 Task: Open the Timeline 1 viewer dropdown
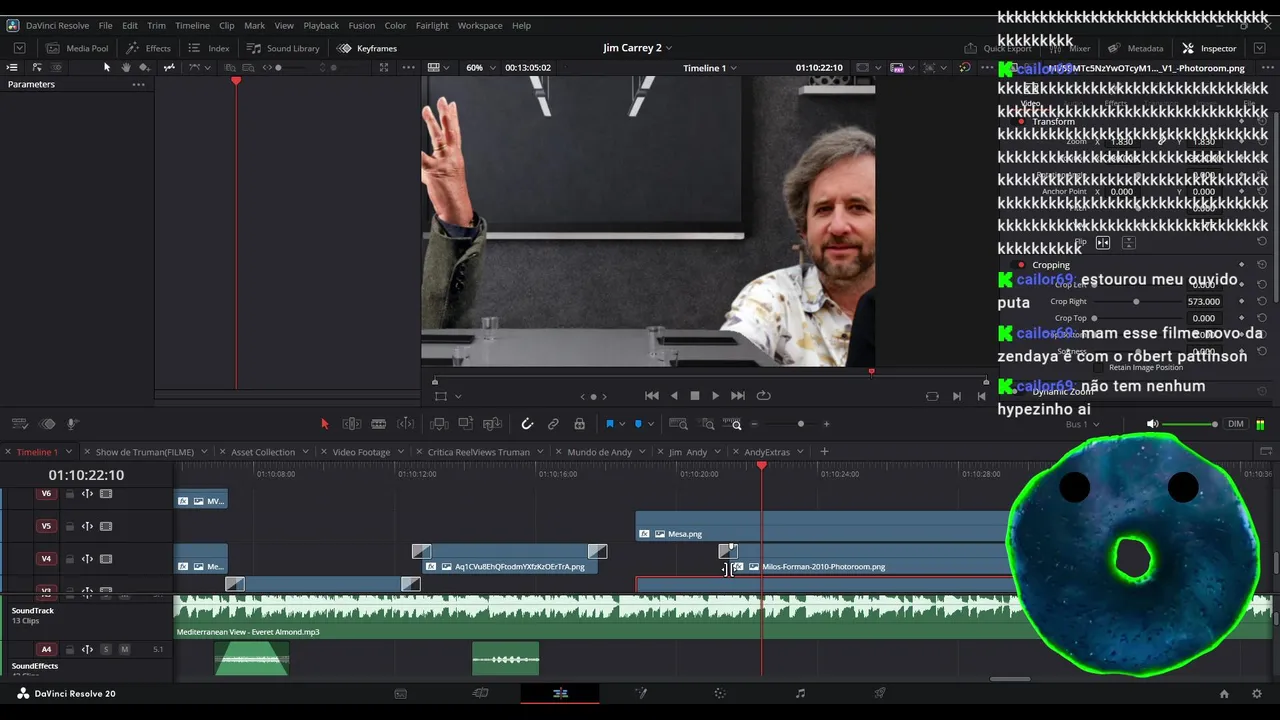pyautogui.click(x=710, y=68)
